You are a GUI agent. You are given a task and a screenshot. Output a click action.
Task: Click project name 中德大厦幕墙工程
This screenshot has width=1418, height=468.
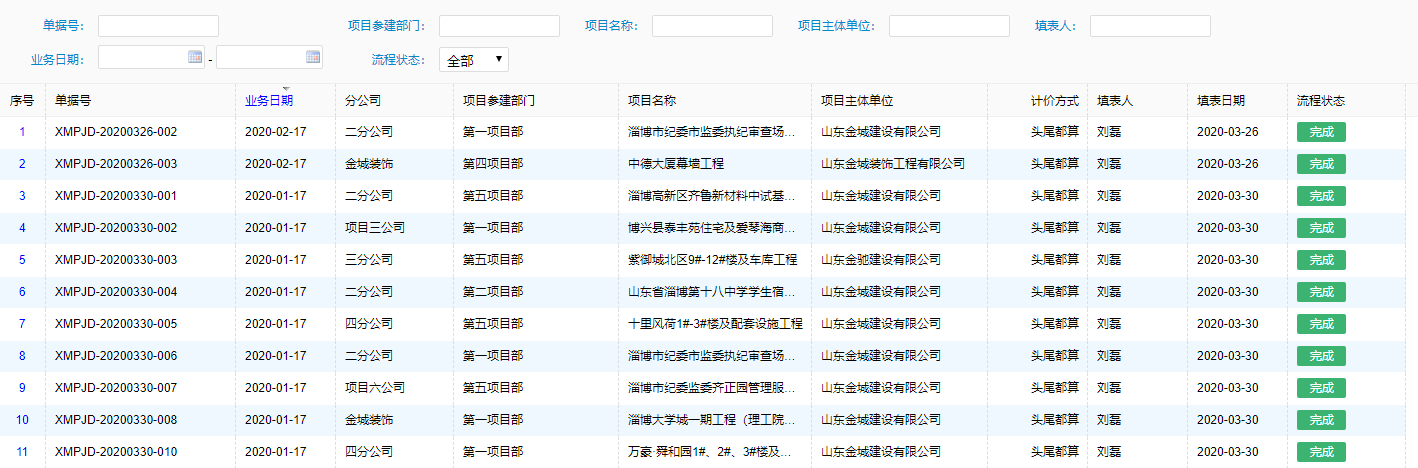tap(675, 164)
